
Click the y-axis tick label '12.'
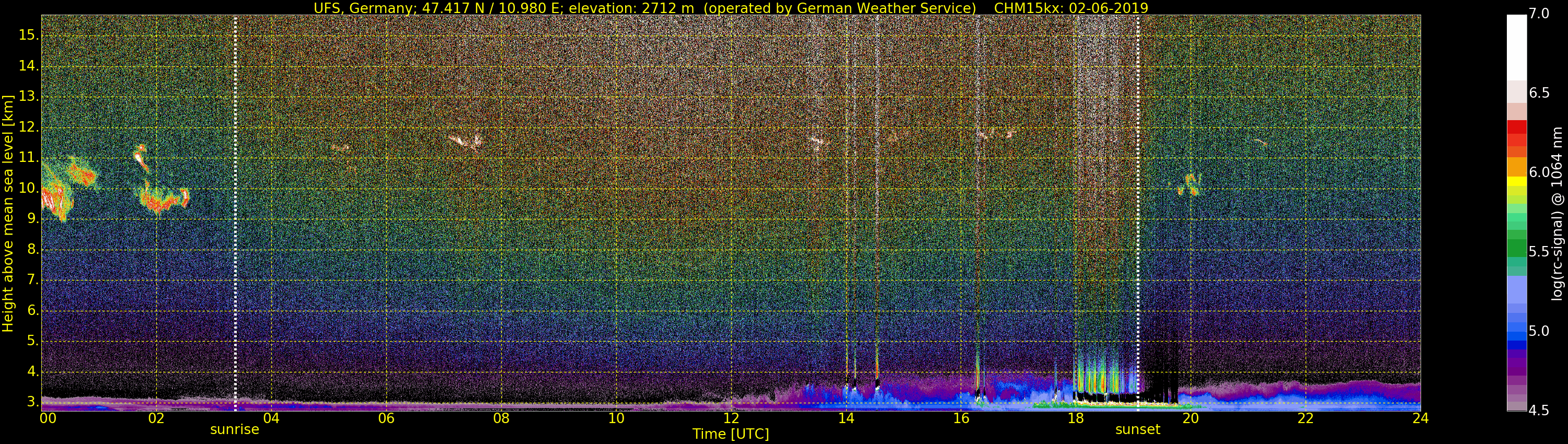(29, 126)
